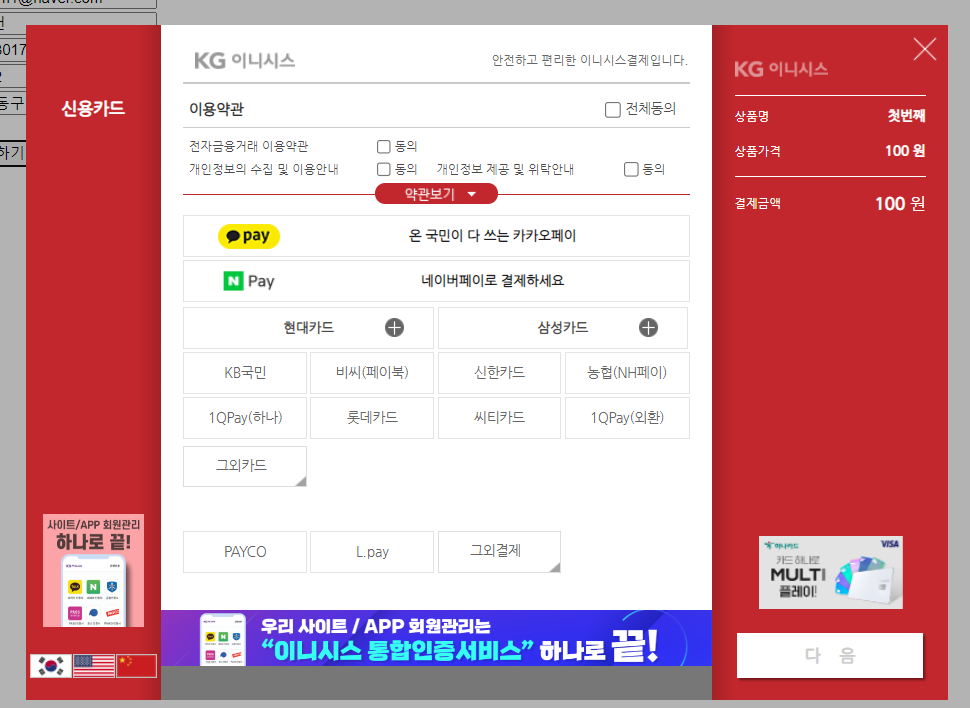Open the 그외카드 more cards list
The width and height of the screenshot is (970, 708).
click(245, 466)
